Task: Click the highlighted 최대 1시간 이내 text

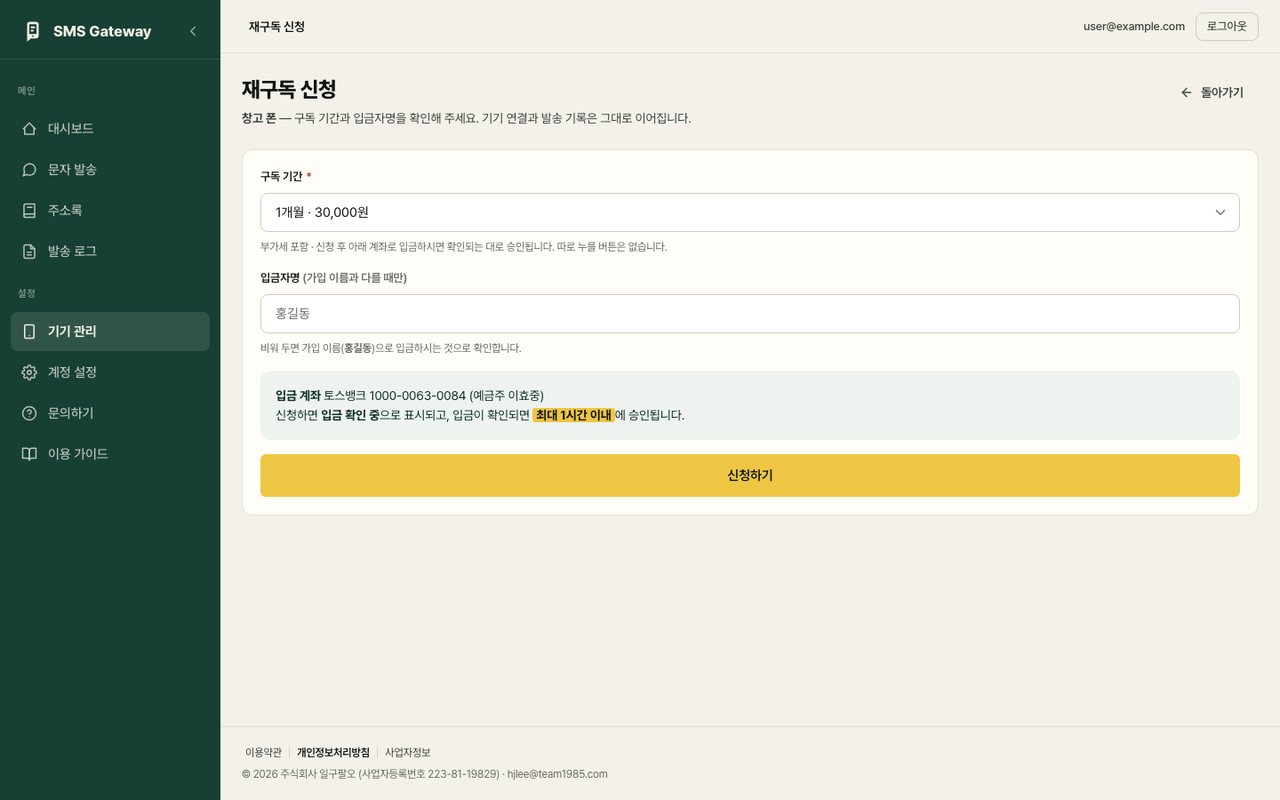Action: click(x=573, y=415)
